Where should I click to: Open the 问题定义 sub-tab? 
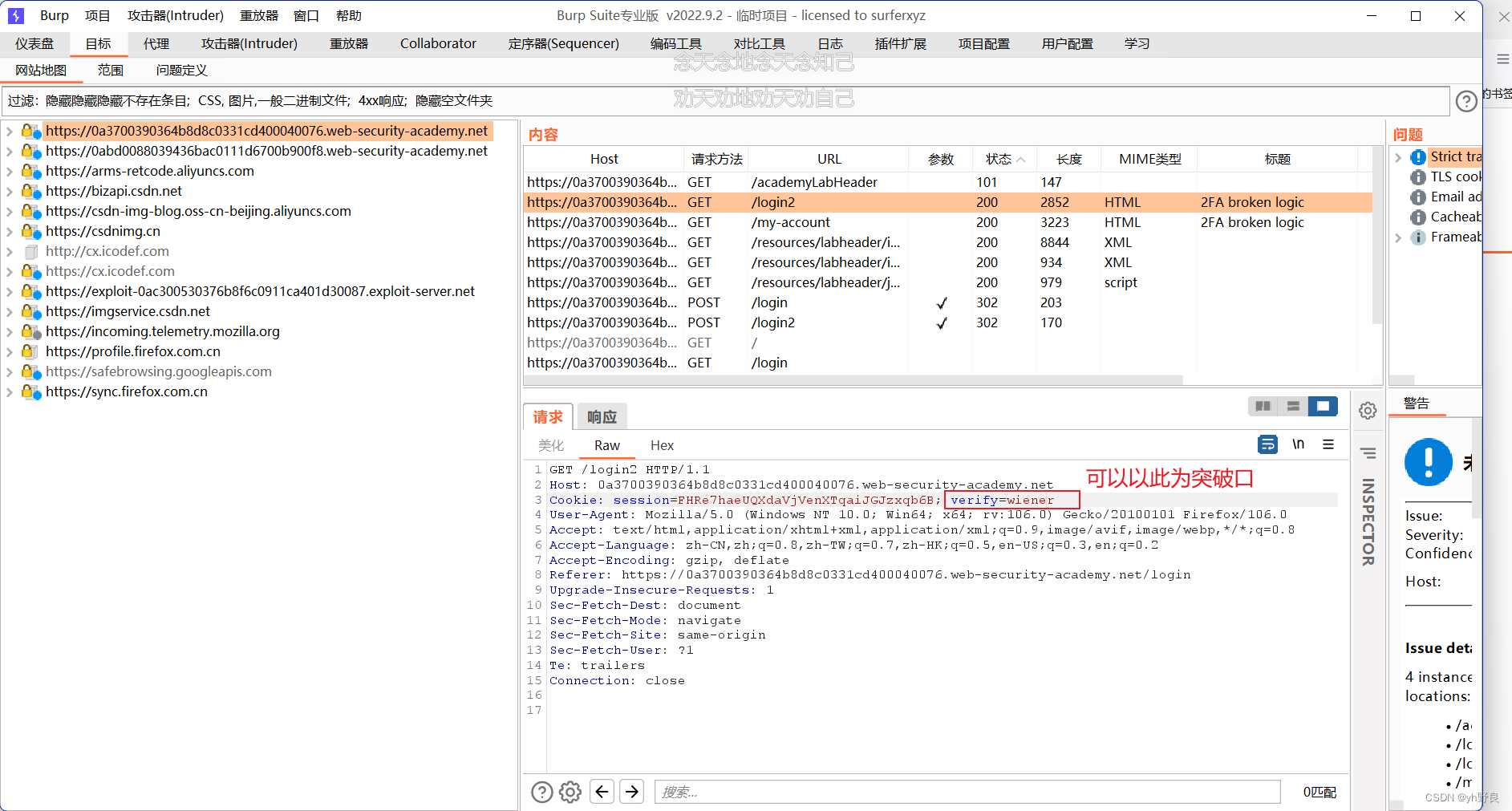182,71
